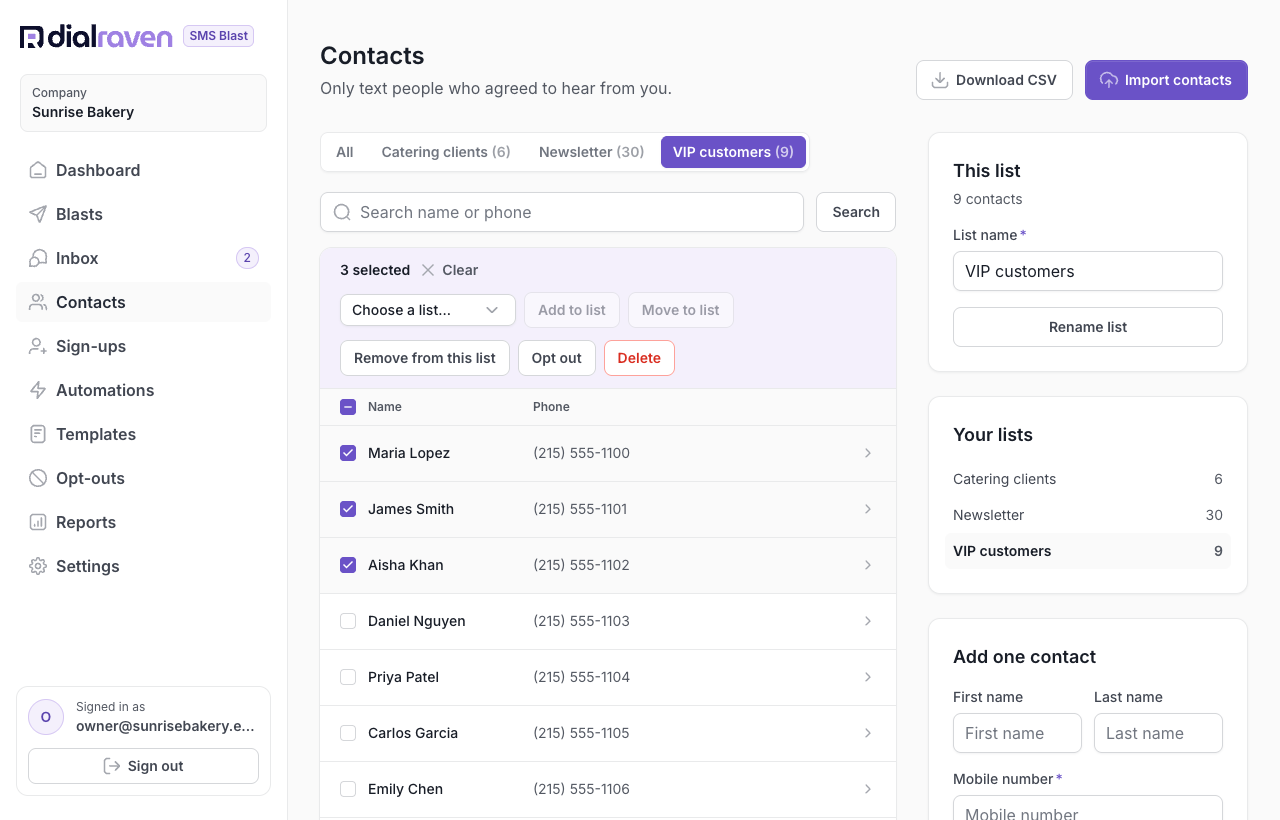This screenshot has height=820, width=1280.
Task: Click the Settings gear icon
Action: coord(38,566)
